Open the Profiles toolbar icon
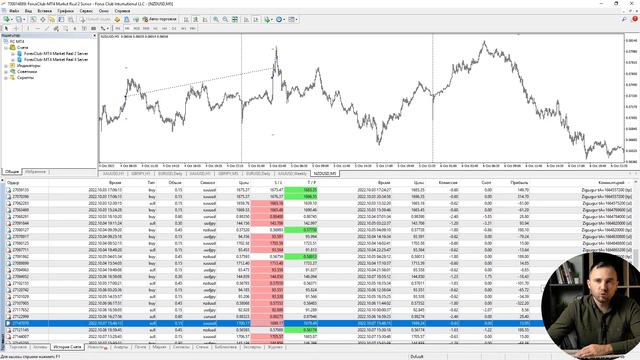Image resolution: width=640 pixels, height=360 pixels. 19,19
